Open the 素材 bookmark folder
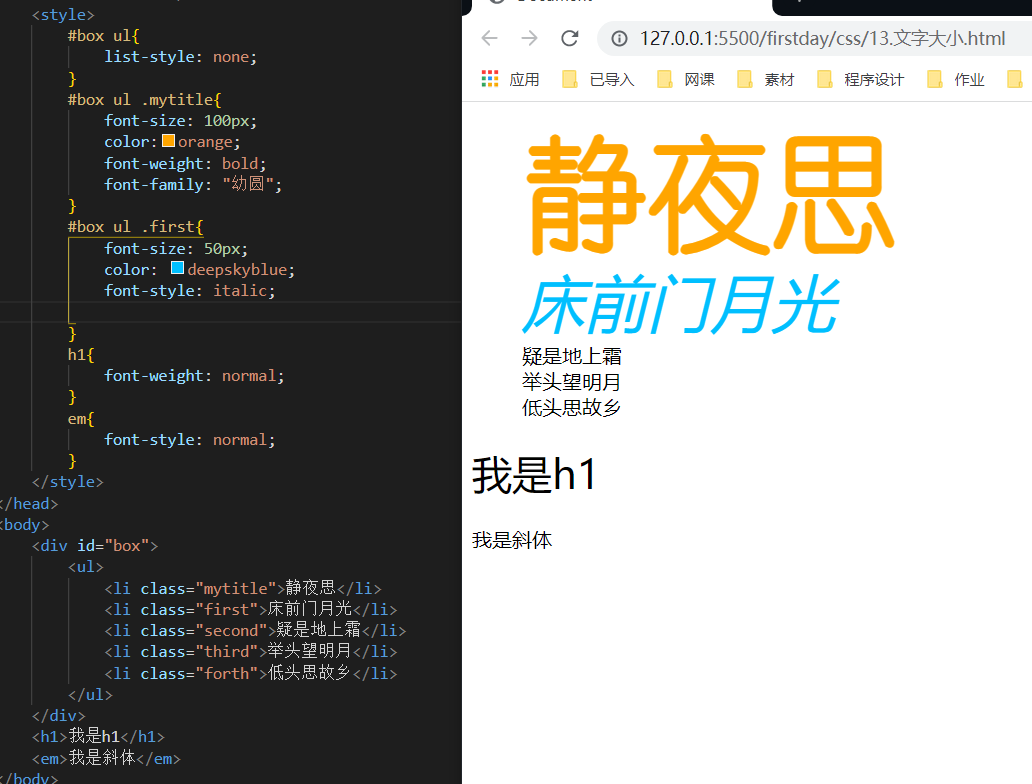Screen dimensions: 1032x784 (x=765, y=80)
